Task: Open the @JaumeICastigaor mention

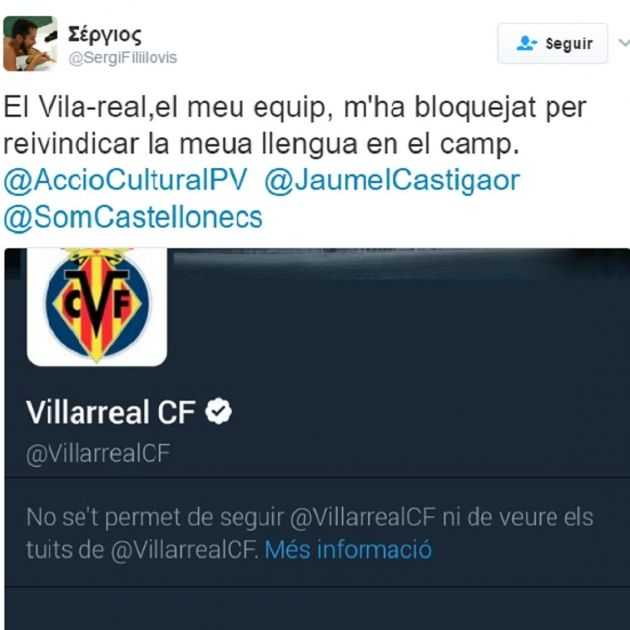Action: 392,180
